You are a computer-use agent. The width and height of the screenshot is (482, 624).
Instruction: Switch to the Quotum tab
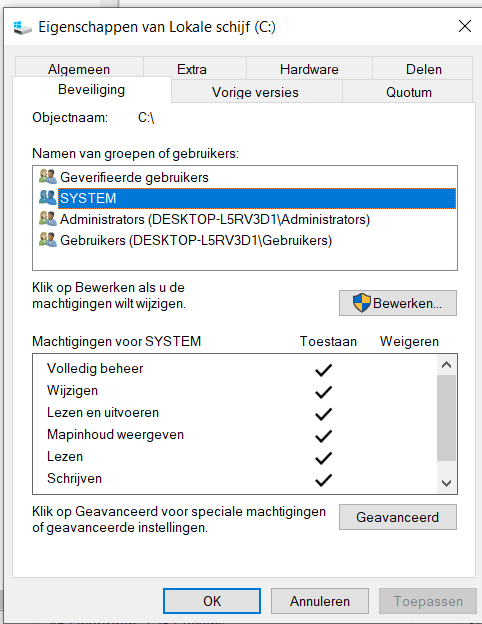point(409,92)
